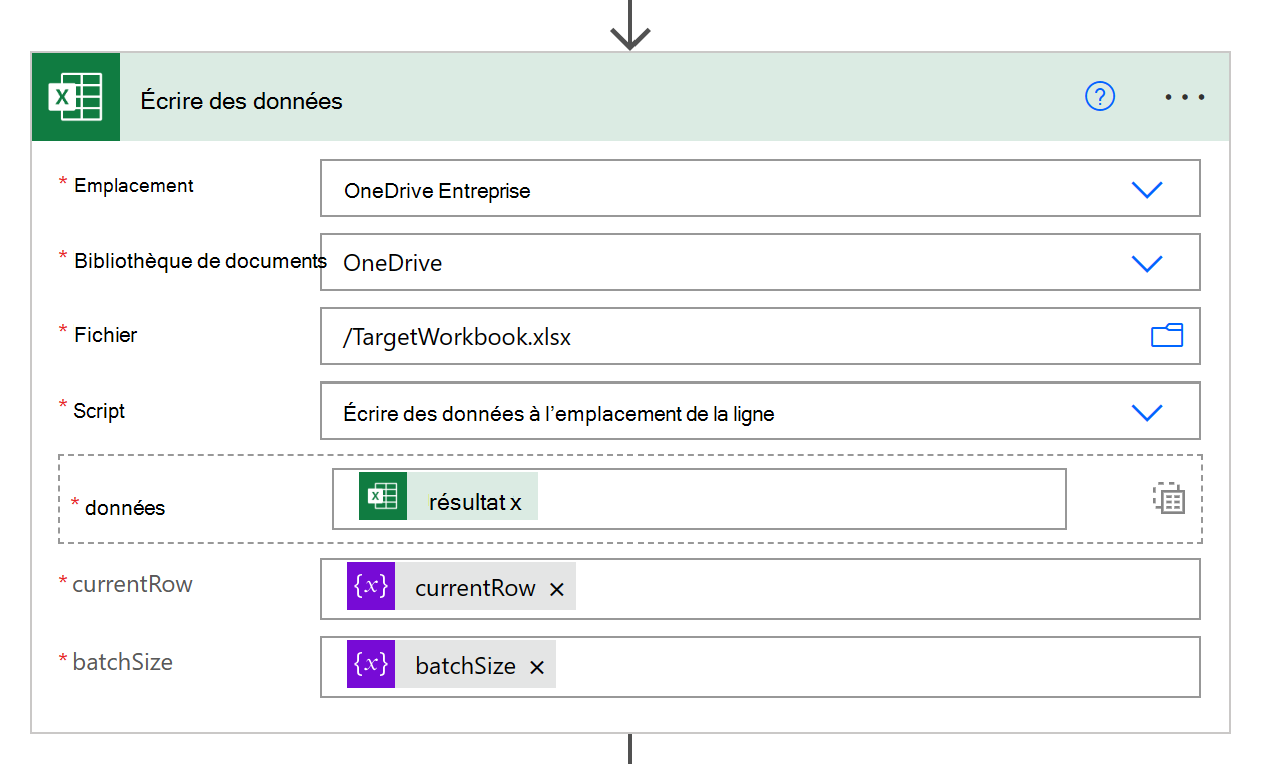
Task: Click the Excel connector icon in the header
Action: 75,96
